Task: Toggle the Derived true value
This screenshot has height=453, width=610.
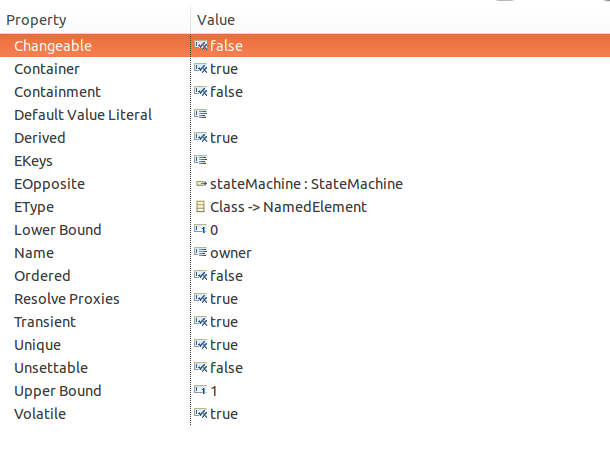Action: 224,138
